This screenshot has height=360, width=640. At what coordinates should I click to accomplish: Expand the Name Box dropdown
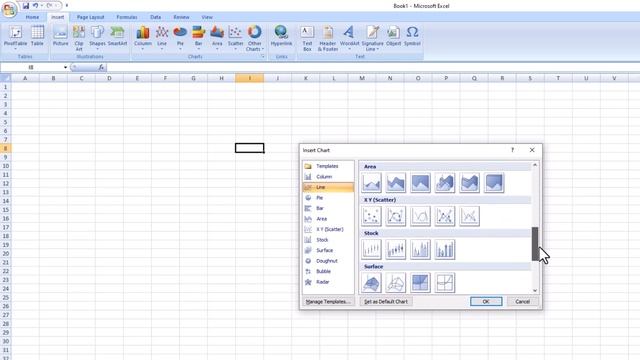pos(65,67)
